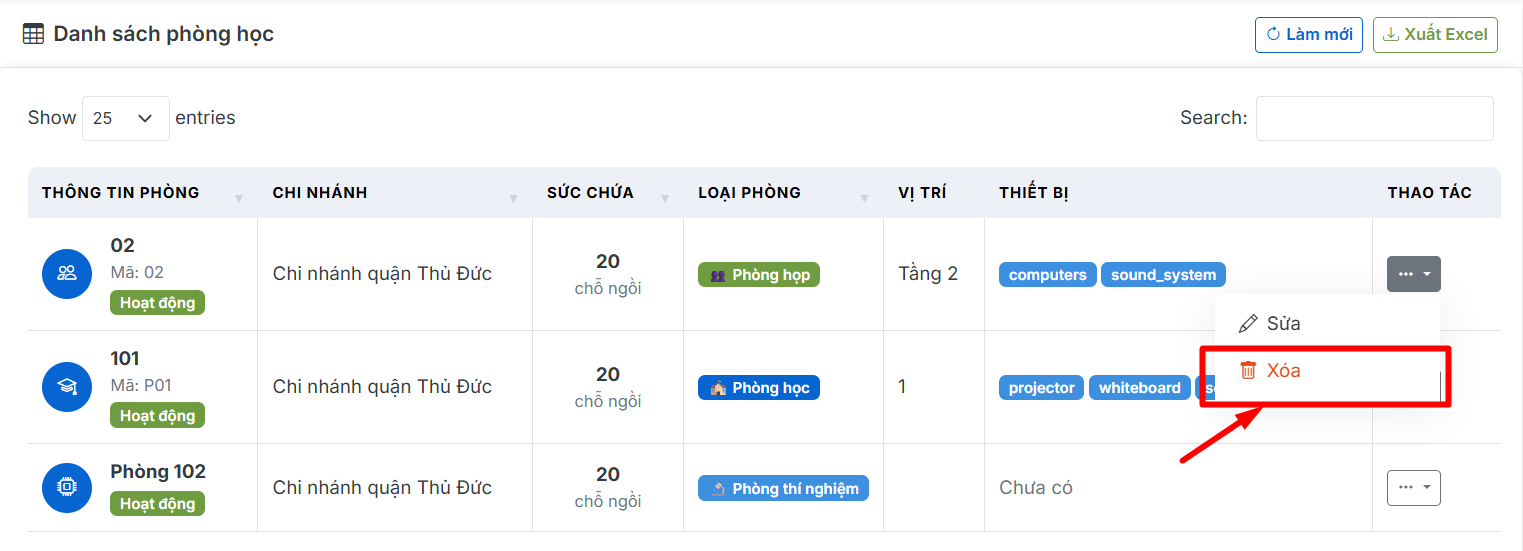Image resolution: width=1523 pixels, height=551 pixels.
Task: Click the Phòng họp room type badge
Action: 758,275
